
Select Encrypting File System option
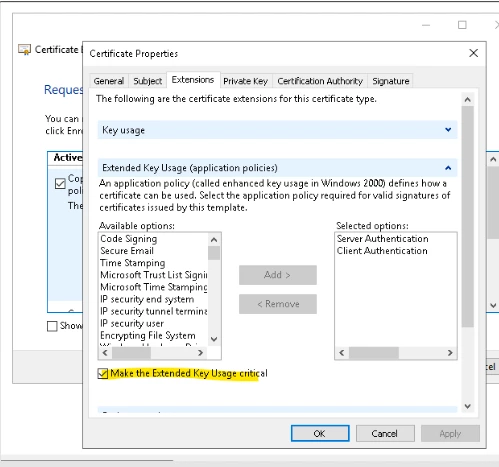pos(148,335)
